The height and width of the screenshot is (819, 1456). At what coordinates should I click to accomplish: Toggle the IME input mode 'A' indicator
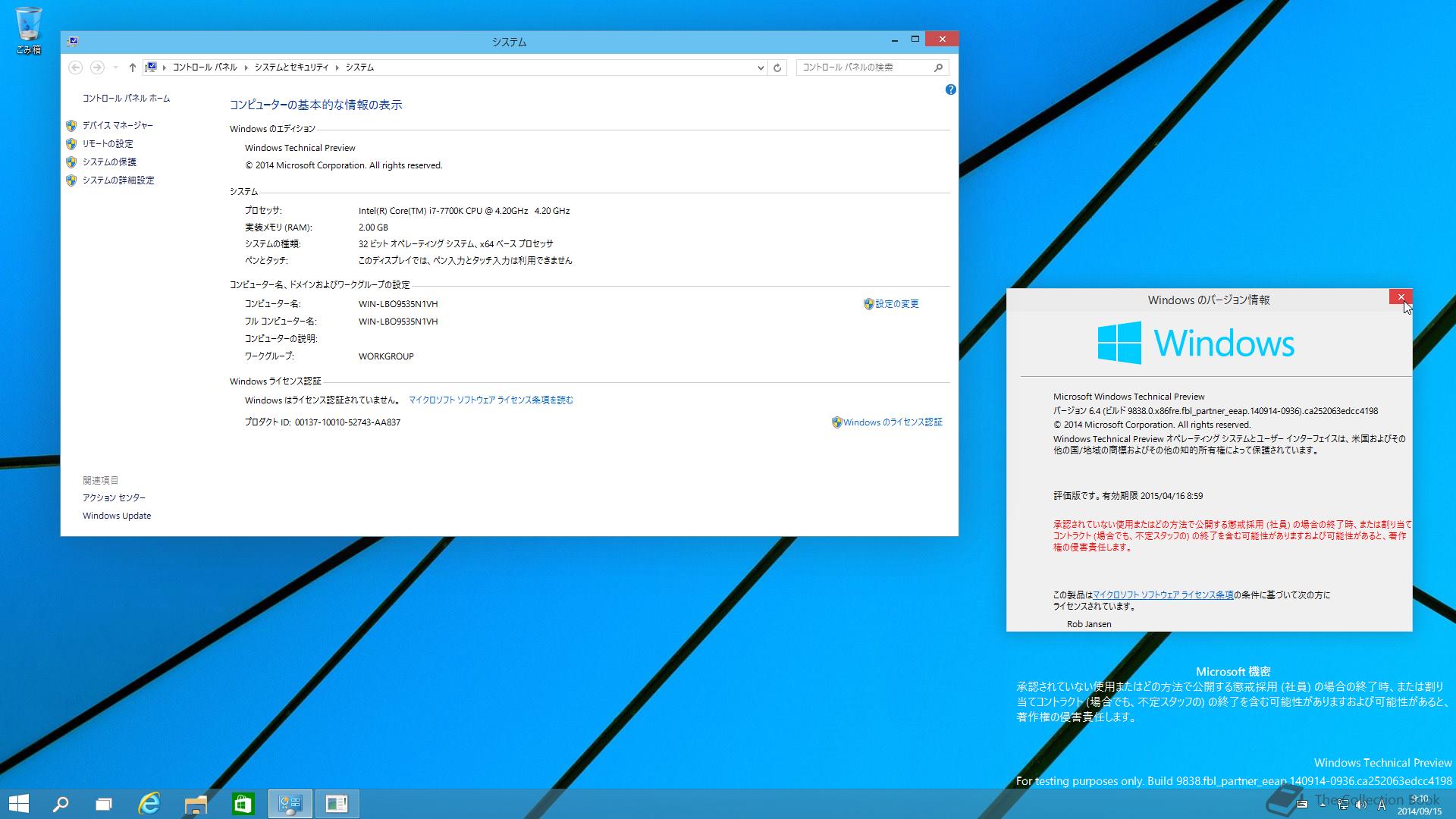pos(1382,805)
